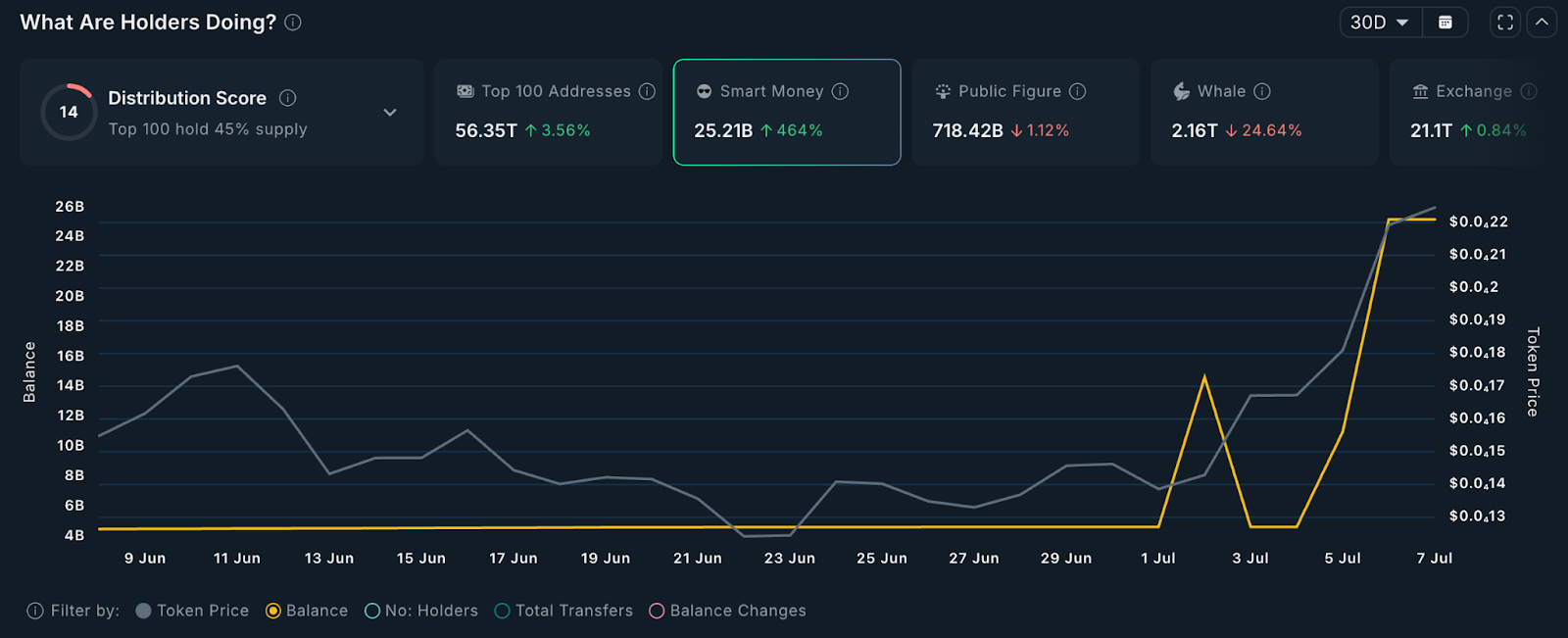Open the 30D time range dropdown
The width and height of the screenshot is (1568, 638).
coord(1380,23)
